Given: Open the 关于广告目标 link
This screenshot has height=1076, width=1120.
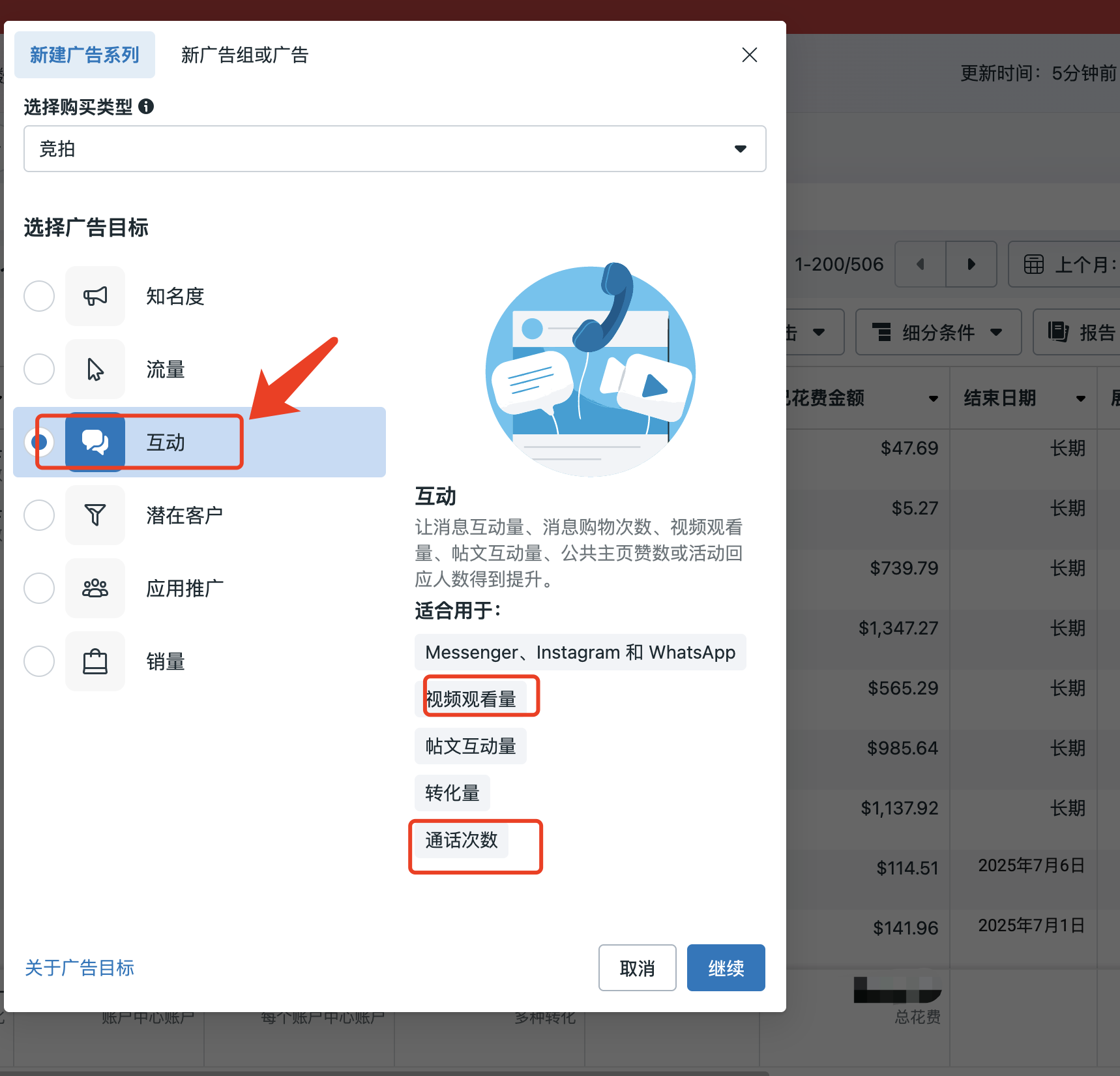Looking at the screenshot, I should pos(79,968).
